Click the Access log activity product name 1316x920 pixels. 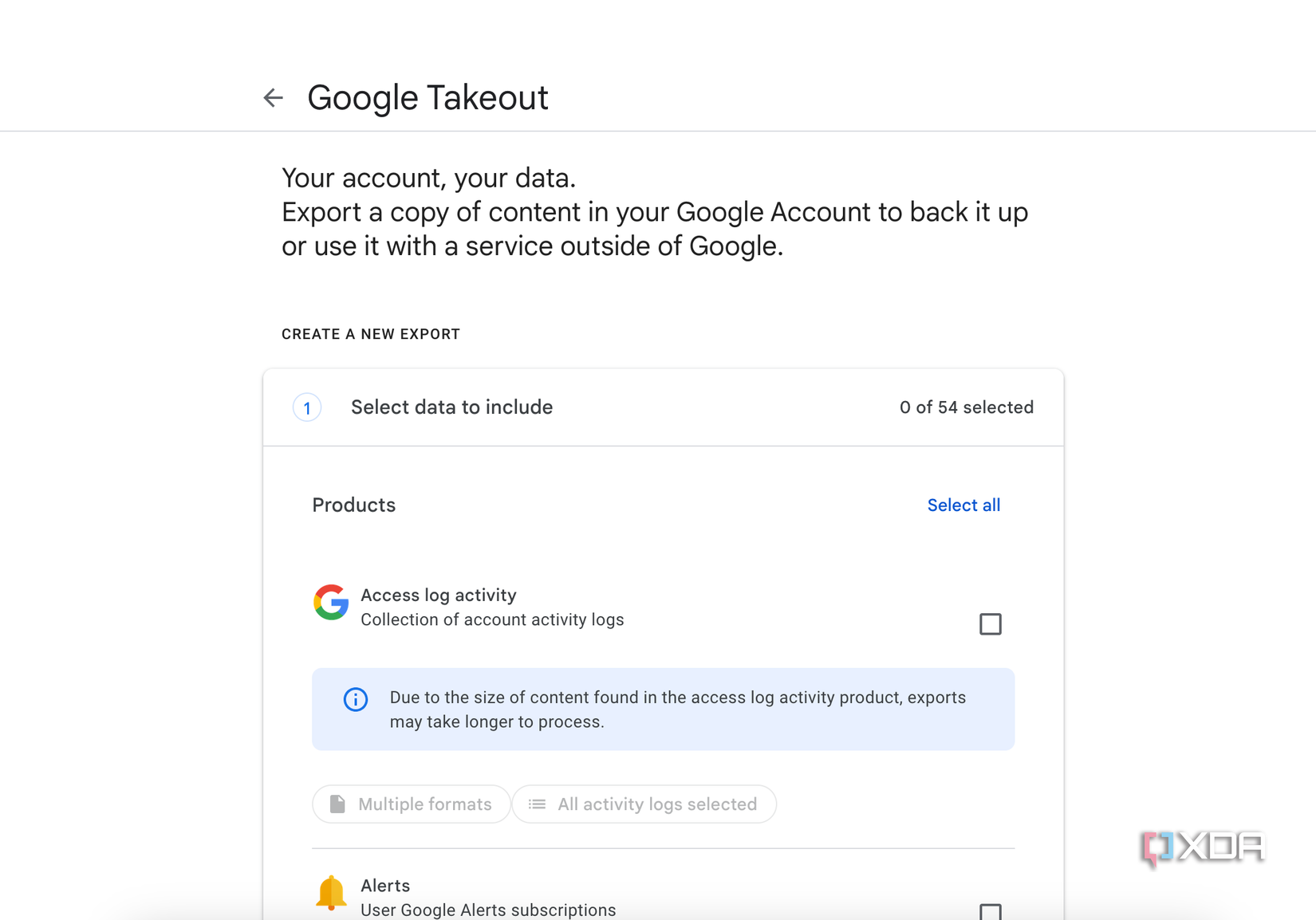pyautogui.click(x=439, y=595)
